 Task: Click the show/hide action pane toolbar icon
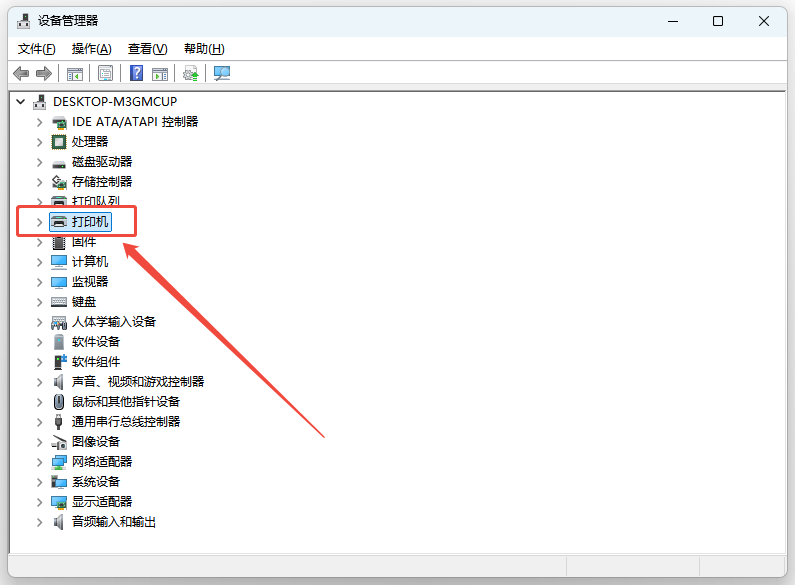pos(160,74)
